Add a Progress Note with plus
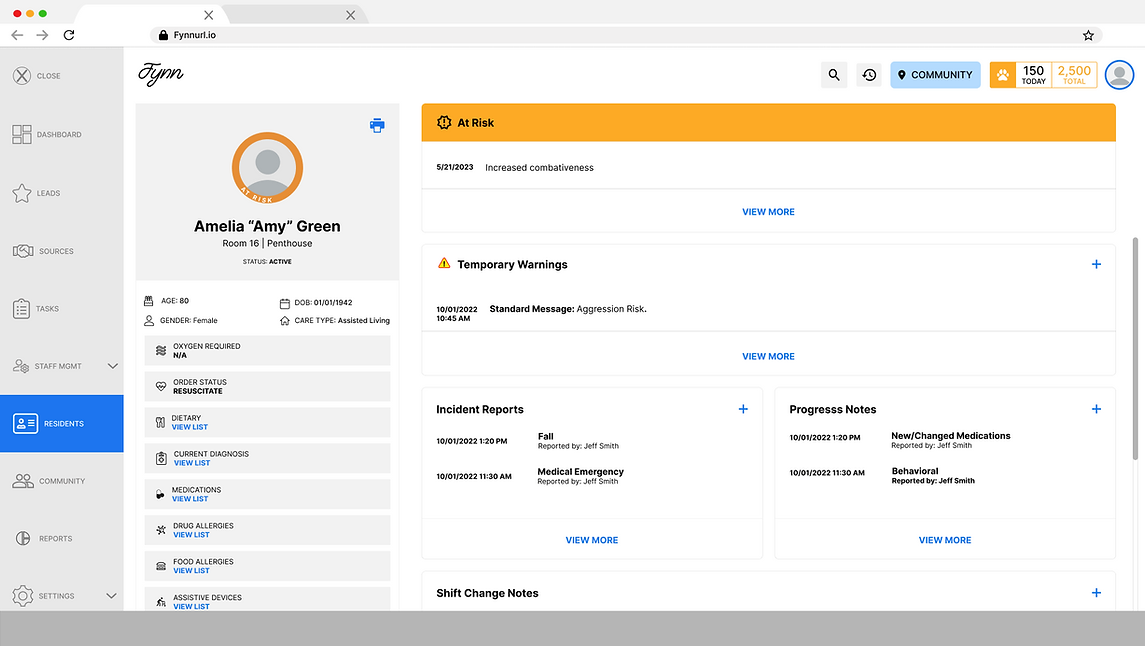Viewport: 1145px width, 646px height. tap(1096, 409)
